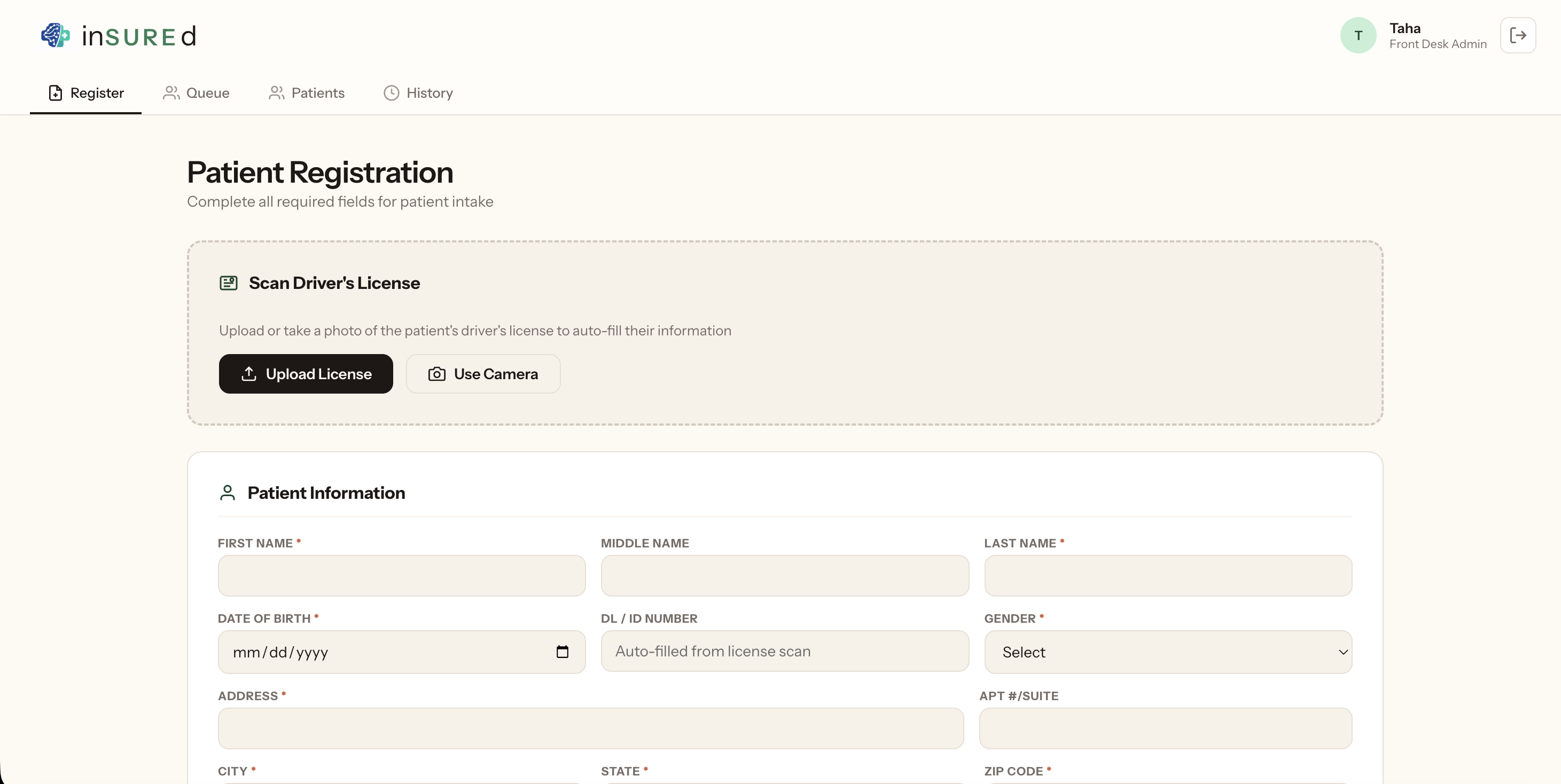Click the Apt #/Suite field

click(x=1165, y=728)
